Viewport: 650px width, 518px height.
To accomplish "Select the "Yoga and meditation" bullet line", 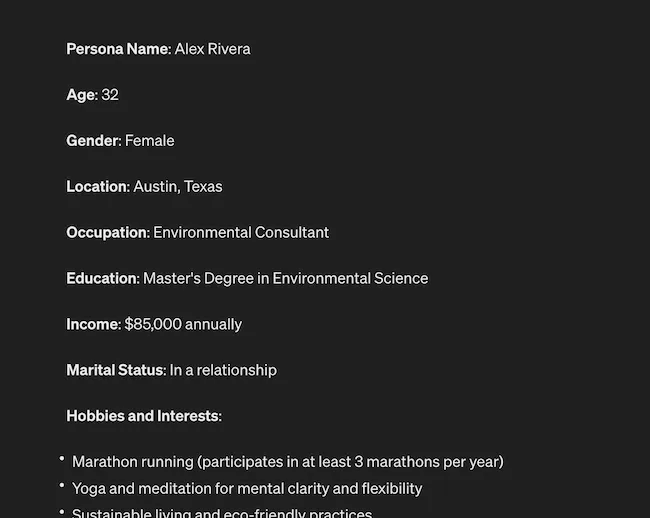I will click(247, 489).
